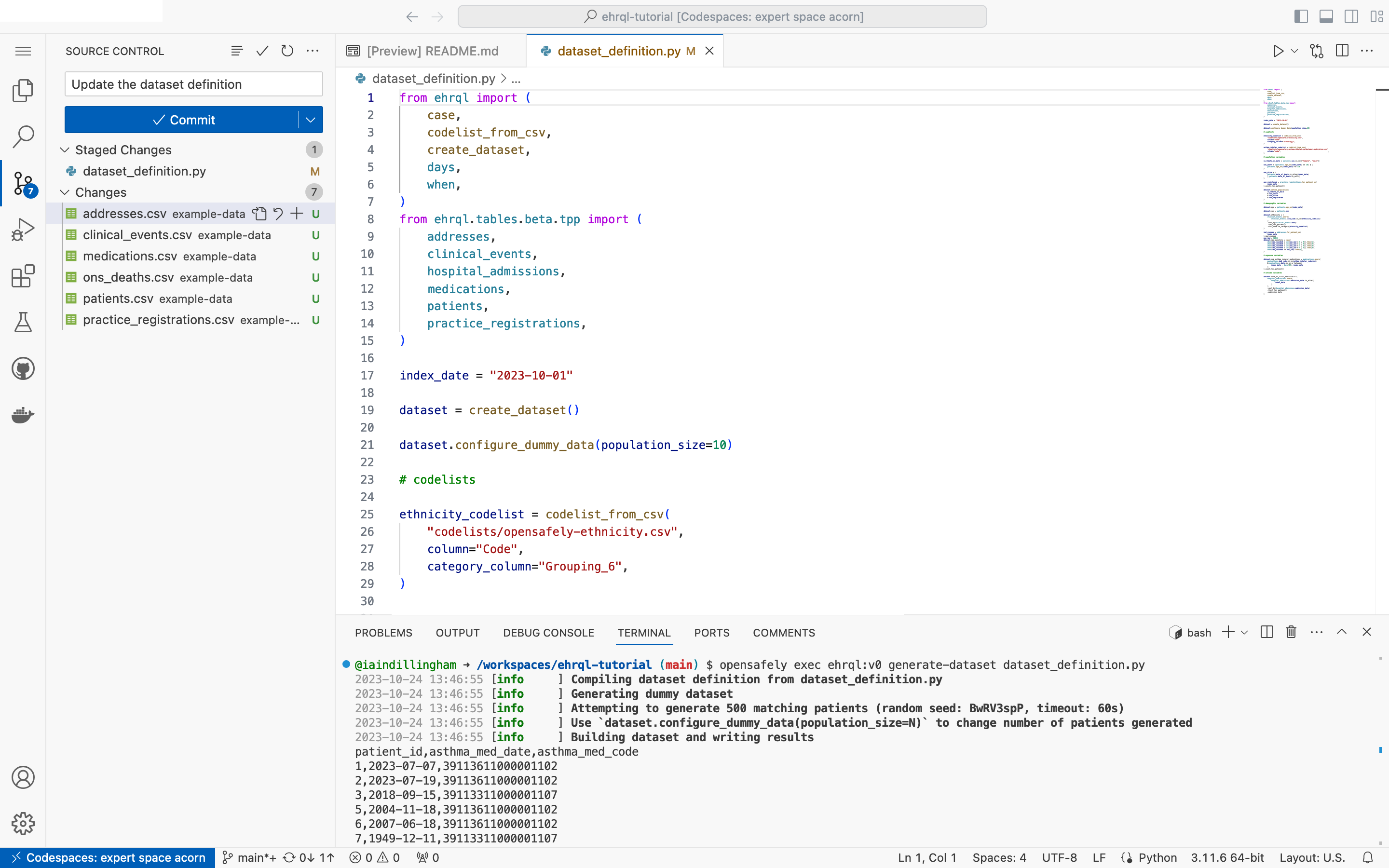
Task: Click the Split editor right icon in toolbar
Action: point(1341,51)
